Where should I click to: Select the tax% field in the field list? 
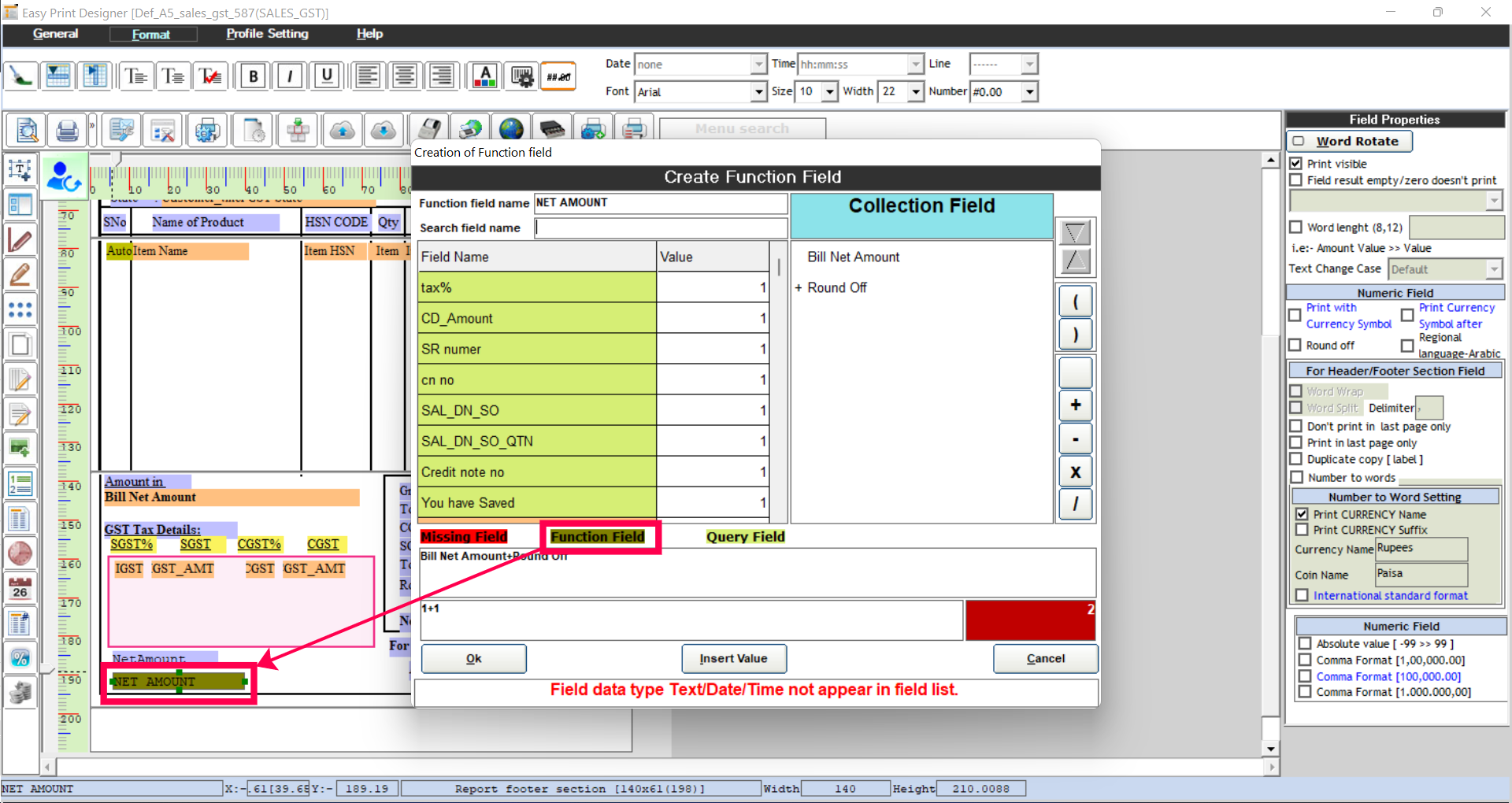(472, 287)
